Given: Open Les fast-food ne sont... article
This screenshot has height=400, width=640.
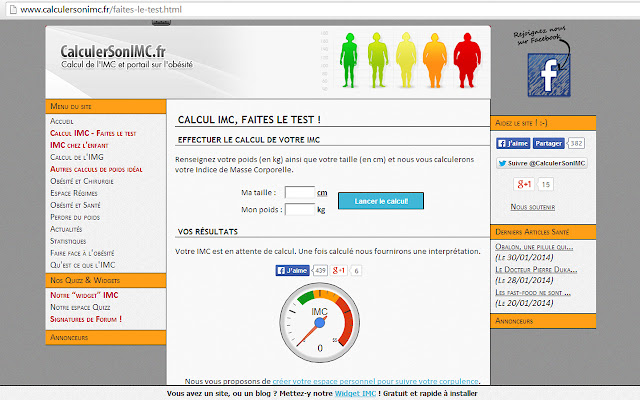Looking at the screenshot, I should 533,293.
